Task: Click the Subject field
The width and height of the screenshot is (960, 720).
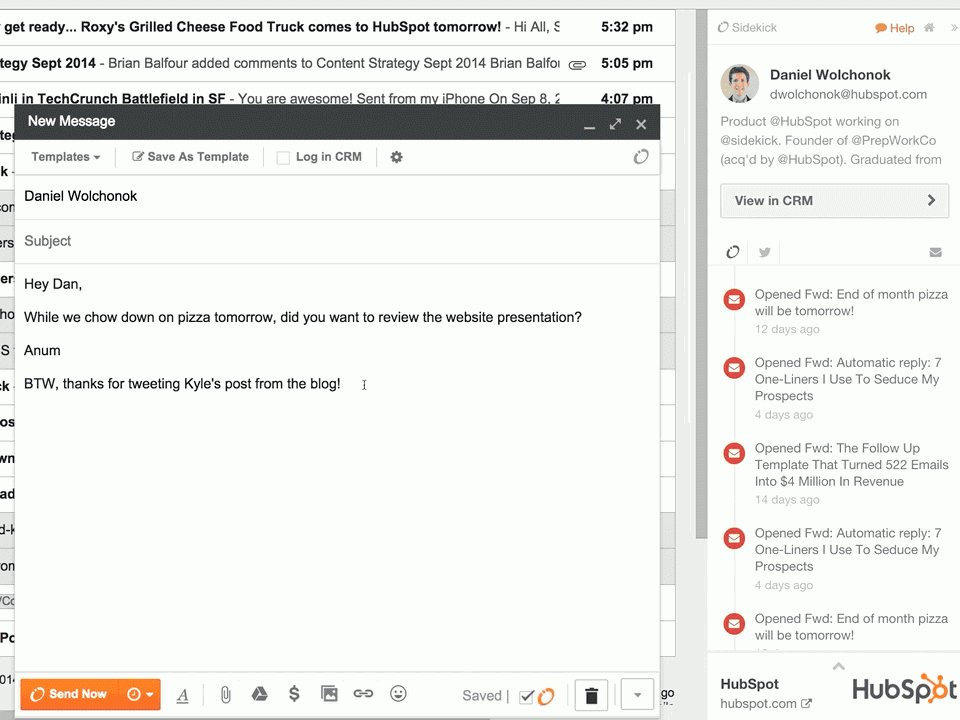Action: point(337,241)
